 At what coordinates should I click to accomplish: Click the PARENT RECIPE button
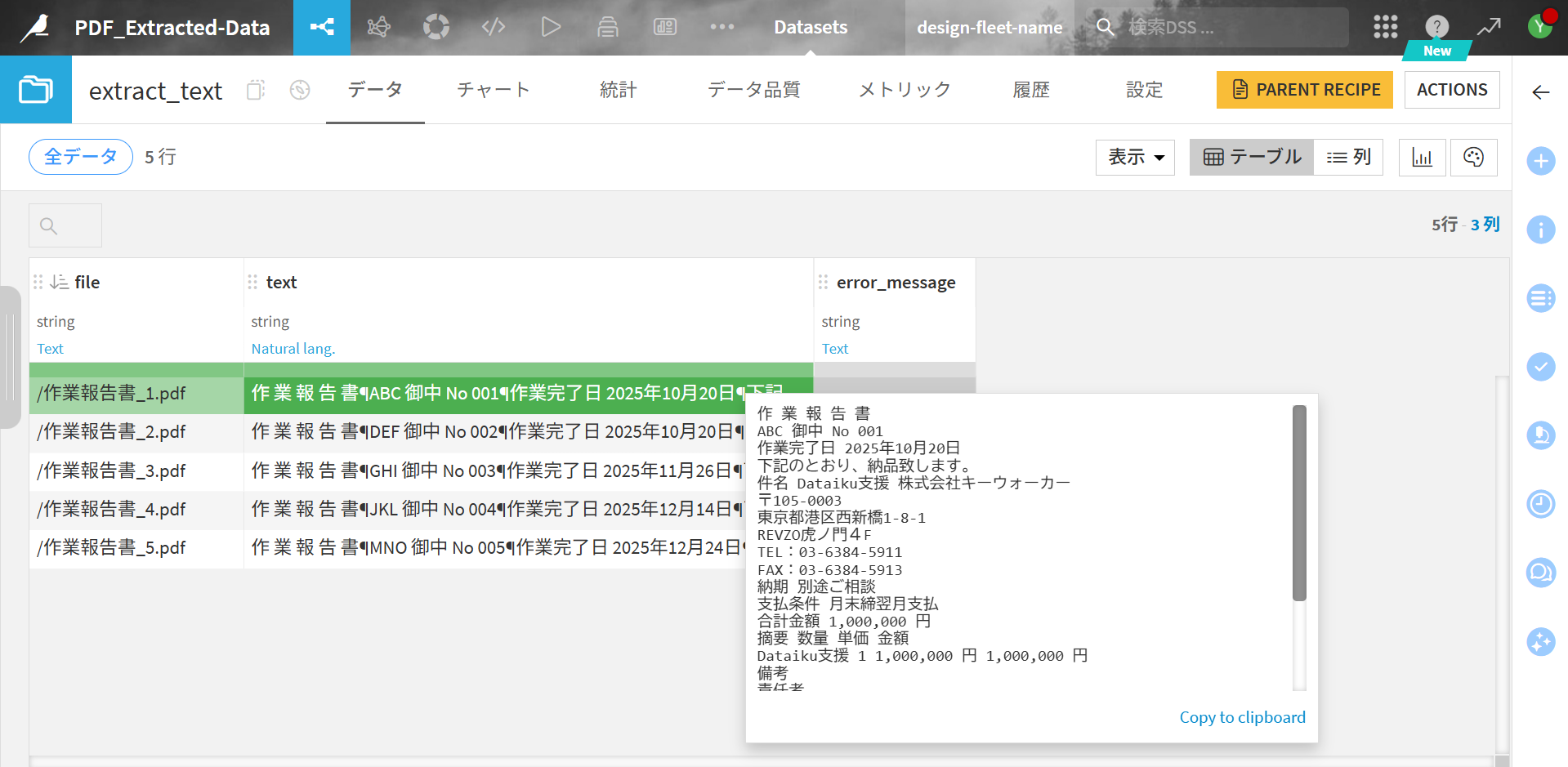(x=1304, y=90)
